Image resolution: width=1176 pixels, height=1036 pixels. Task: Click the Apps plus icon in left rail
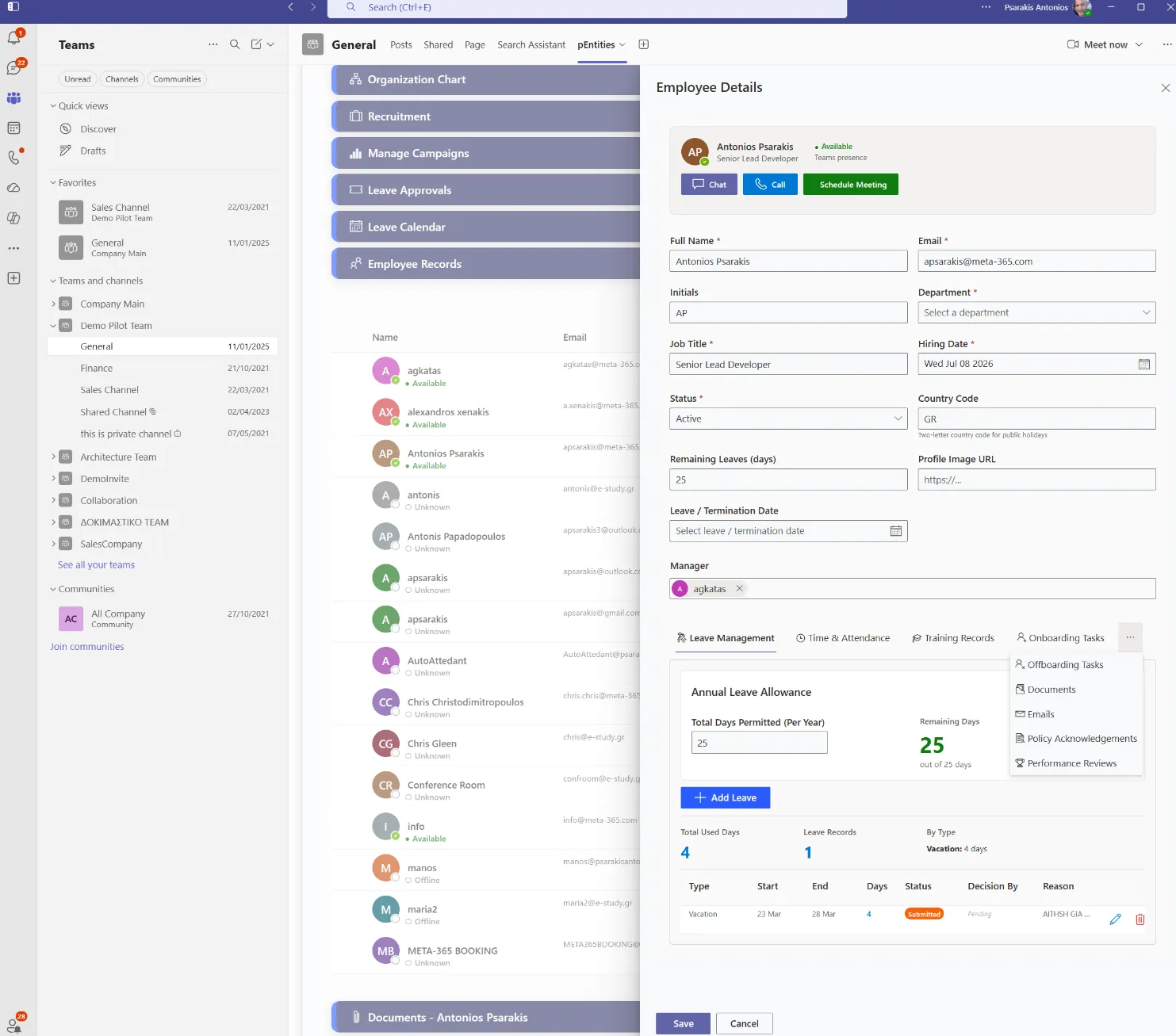coord(13,278)
